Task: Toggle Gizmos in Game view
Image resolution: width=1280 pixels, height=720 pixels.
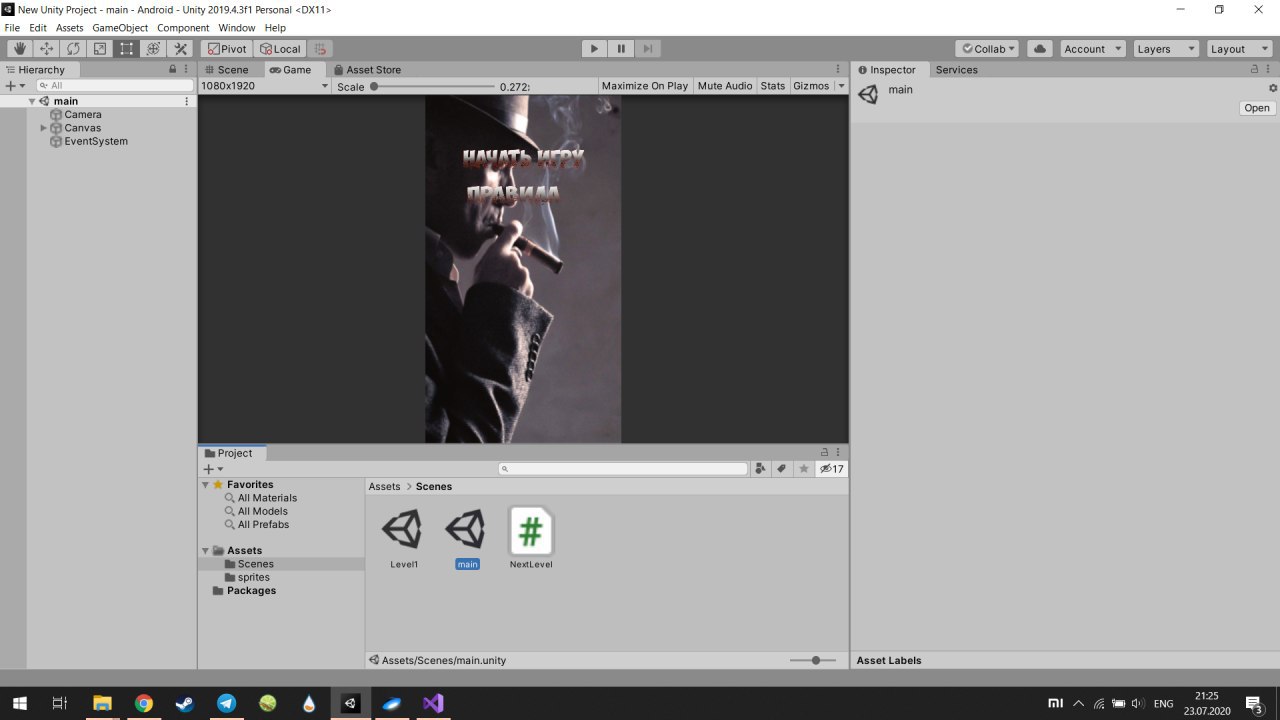Action: point(811,86)
